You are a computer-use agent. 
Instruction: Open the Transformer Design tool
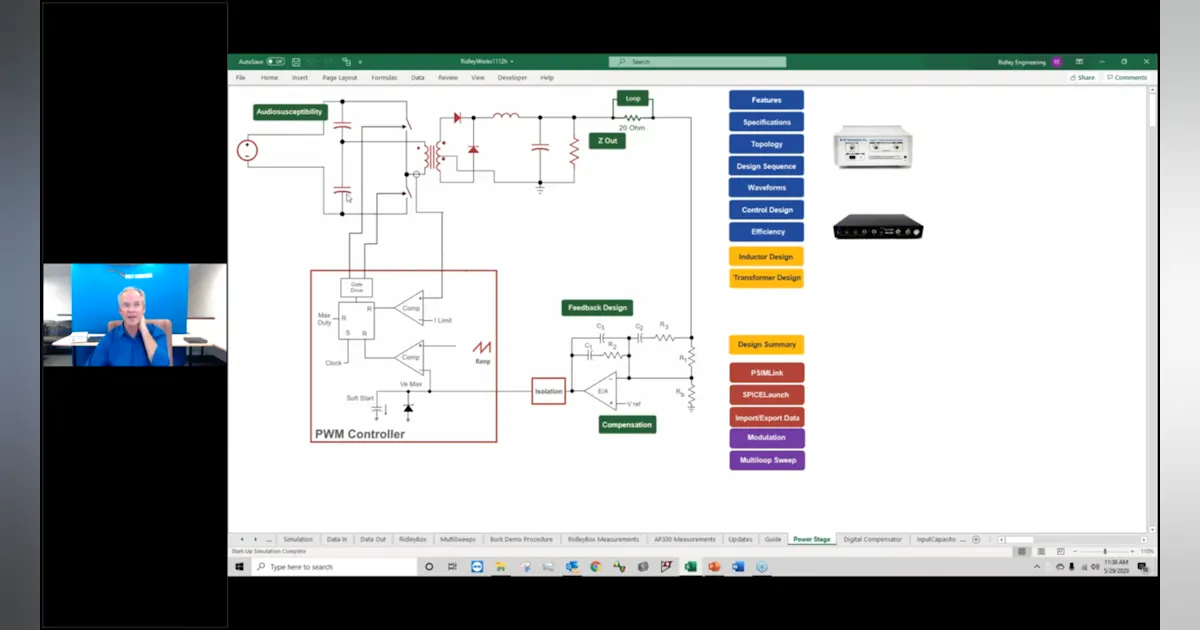click(x=766, y=277)
